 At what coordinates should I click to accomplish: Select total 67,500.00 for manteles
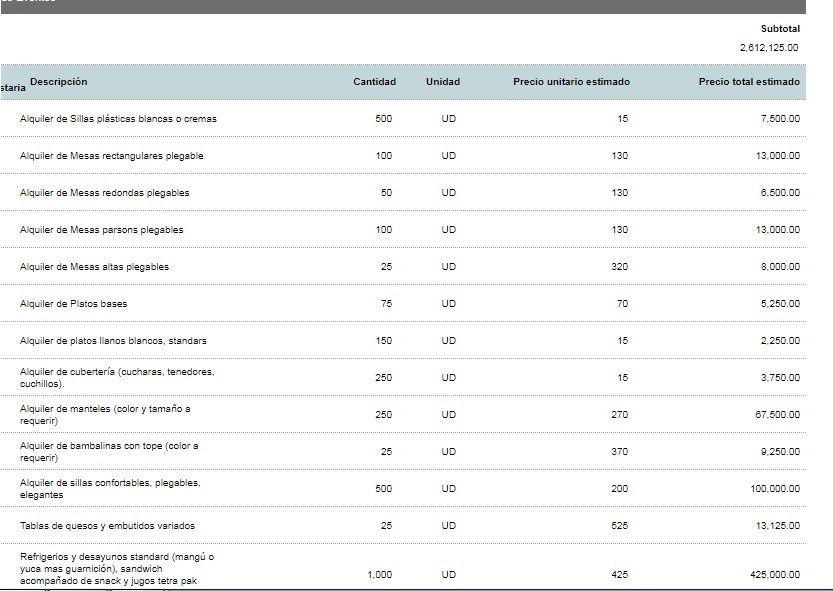779,415
